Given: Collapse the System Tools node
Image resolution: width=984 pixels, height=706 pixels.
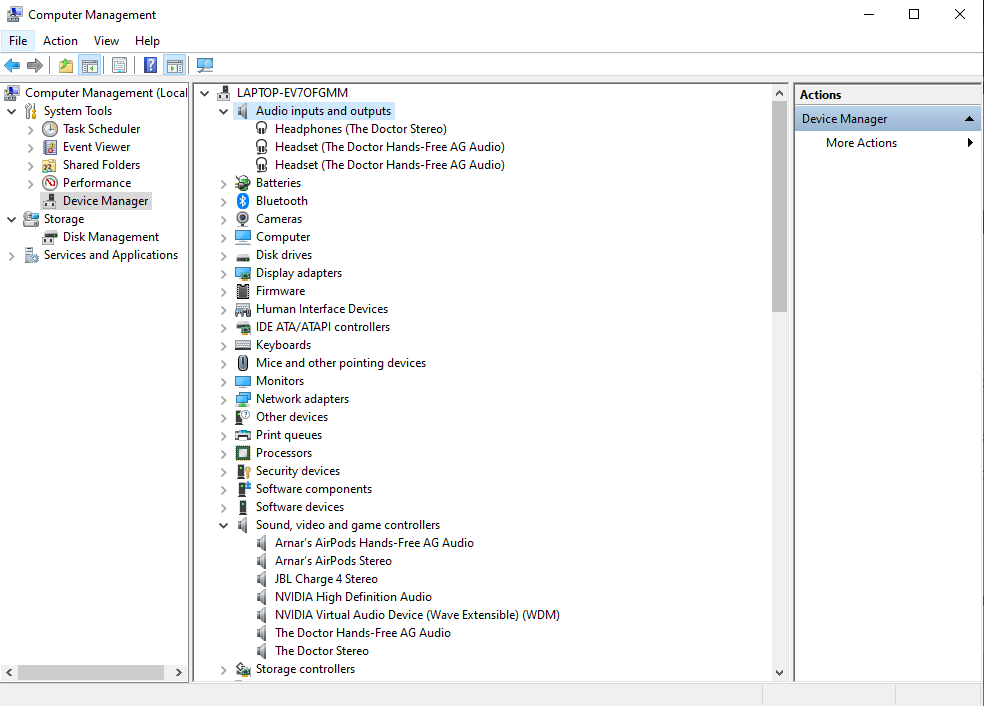Looking at the screenshot, I should tap(11, 111).
